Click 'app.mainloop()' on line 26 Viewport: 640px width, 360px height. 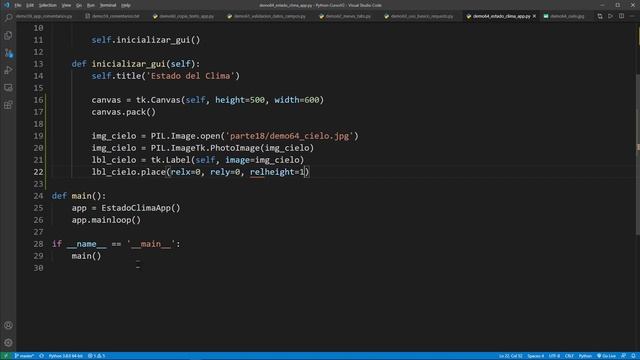(106, 220)
